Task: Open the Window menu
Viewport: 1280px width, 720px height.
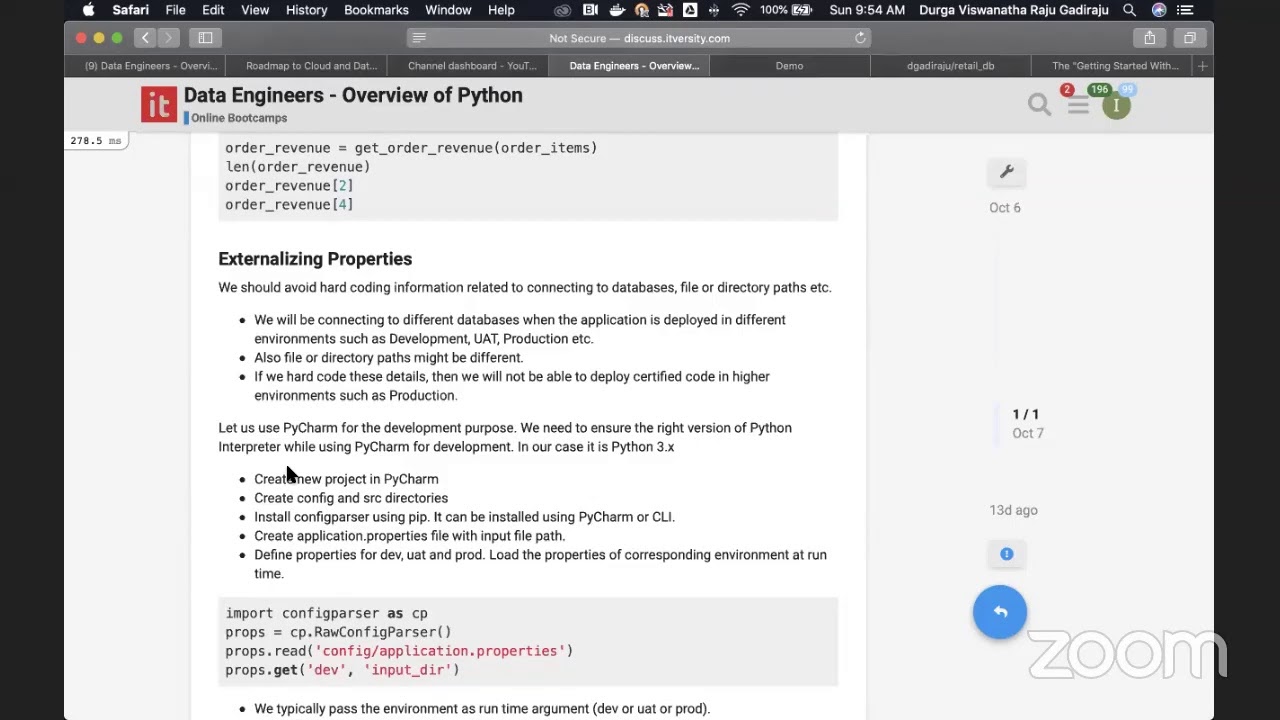Action: coord(448,10)
